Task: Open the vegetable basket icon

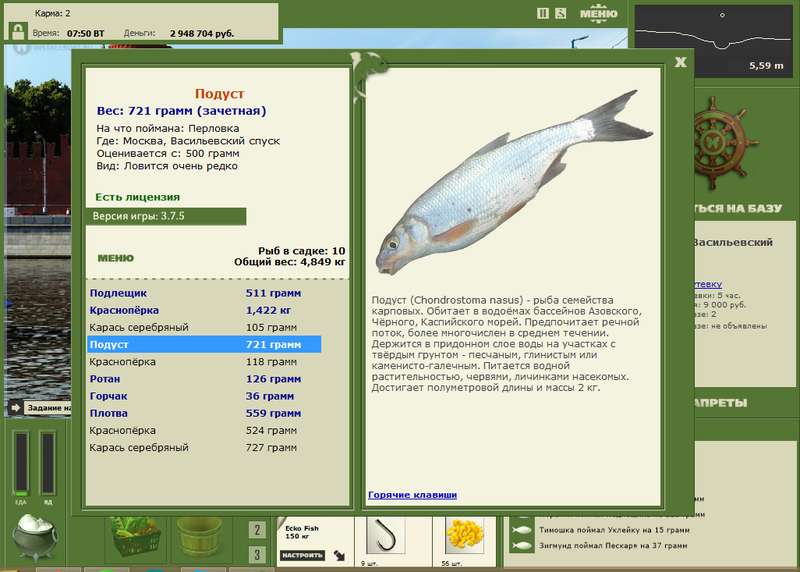Action: [134, 536]
